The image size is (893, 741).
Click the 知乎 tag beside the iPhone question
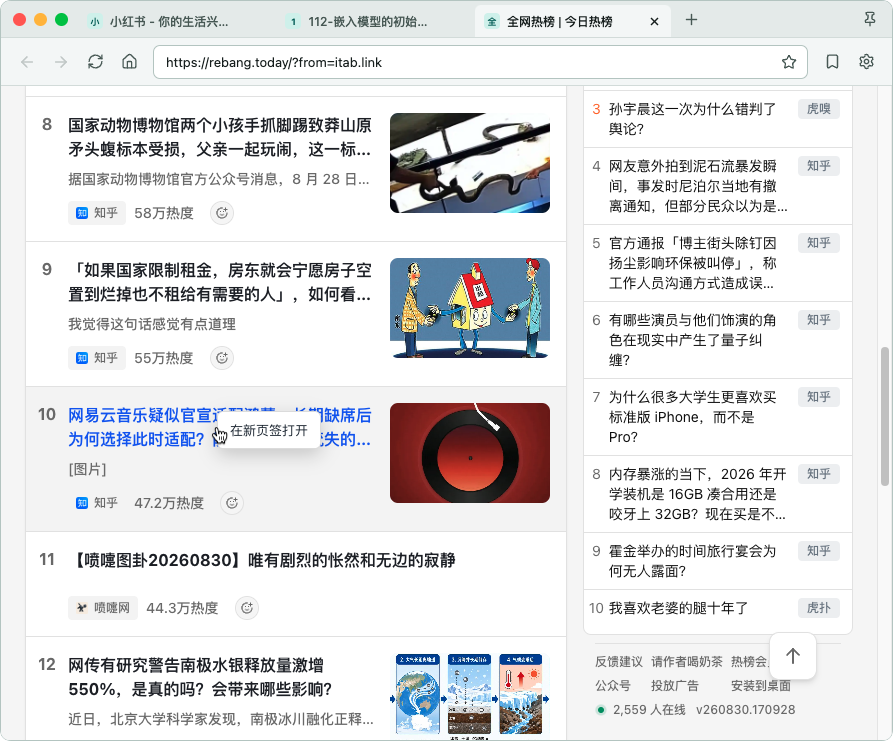click(x=819, y=397)
